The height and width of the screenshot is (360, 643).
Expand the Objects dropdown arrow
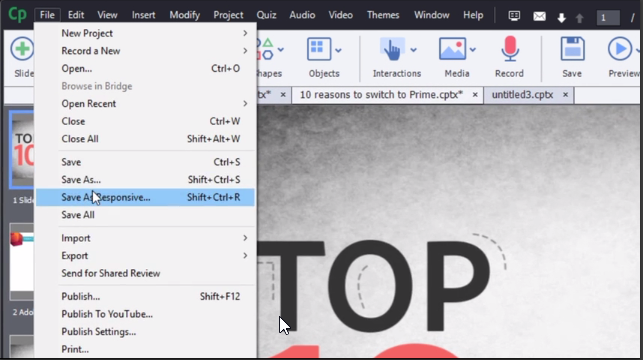[338, 50]
